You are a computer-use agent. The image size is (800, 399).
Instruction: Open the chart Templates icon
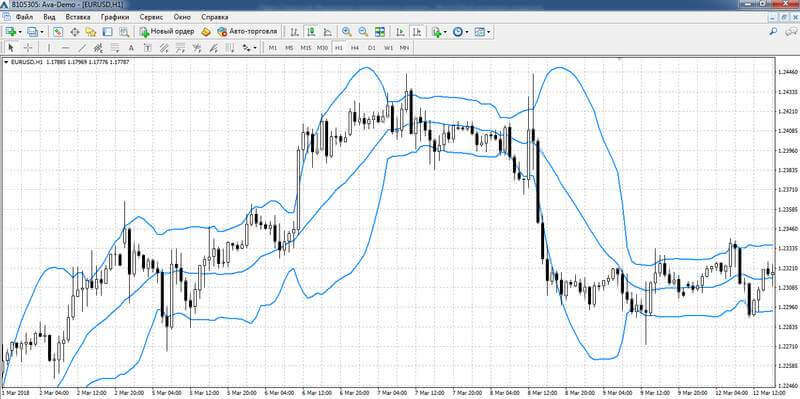479,32
